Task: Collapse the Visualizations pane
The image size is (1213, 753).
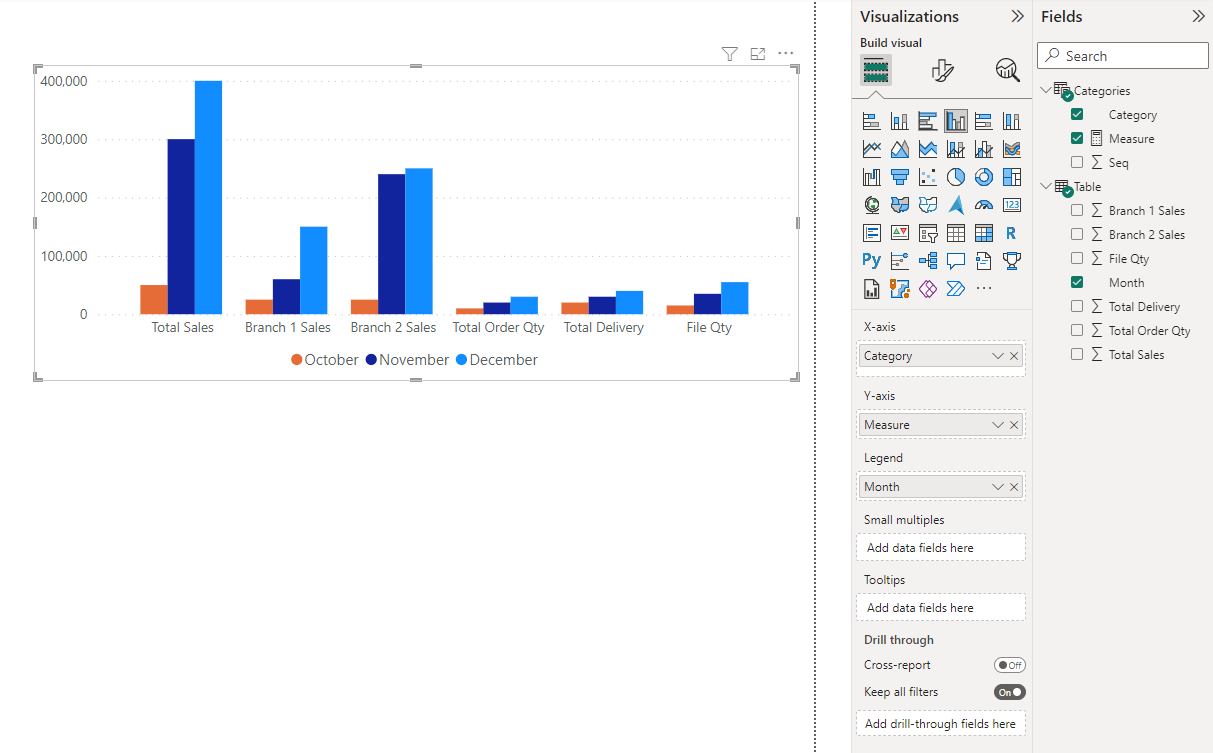Action: pyautogui.click(x=1017, y=16)
